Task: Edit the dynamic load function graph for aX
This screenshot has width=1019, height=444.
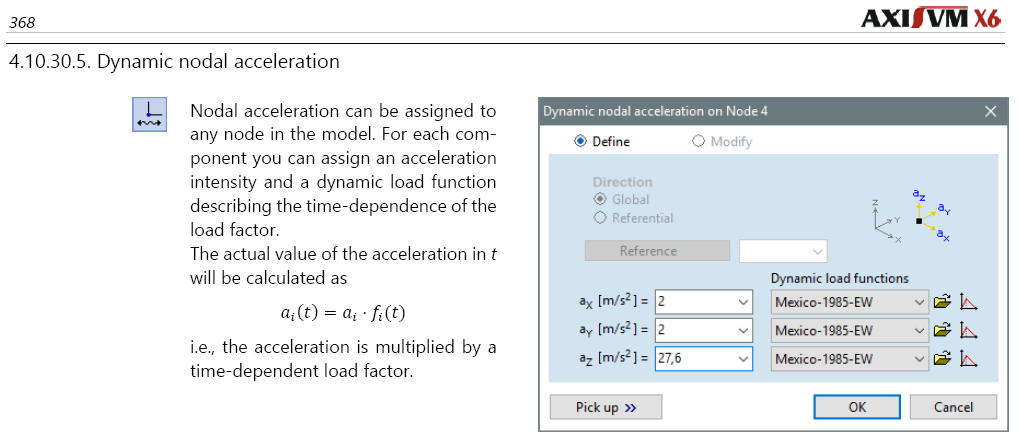Action: (968, 302)
